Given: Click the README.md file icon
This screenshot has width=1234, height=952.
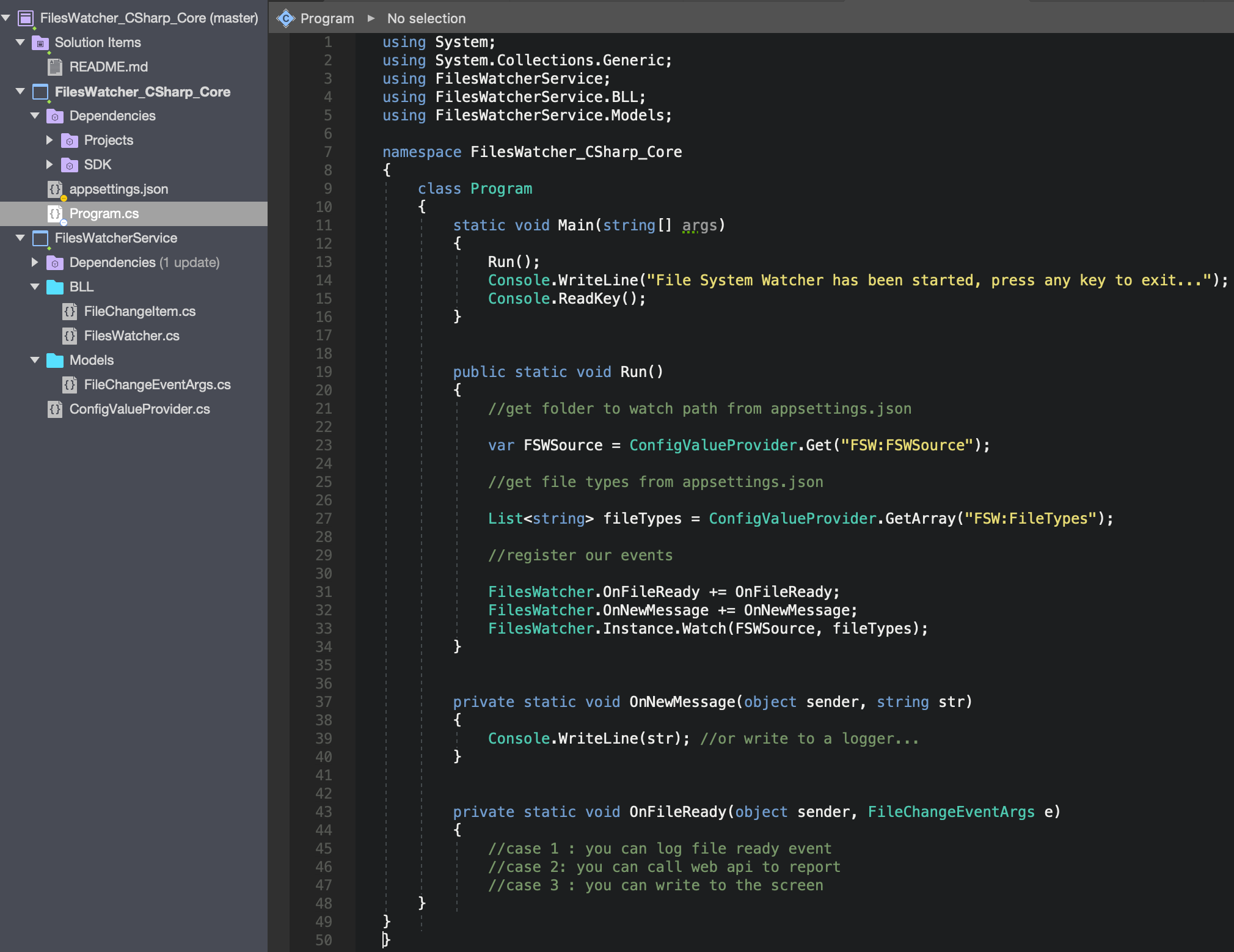Looking at the screenshot, I should point(55,67).
